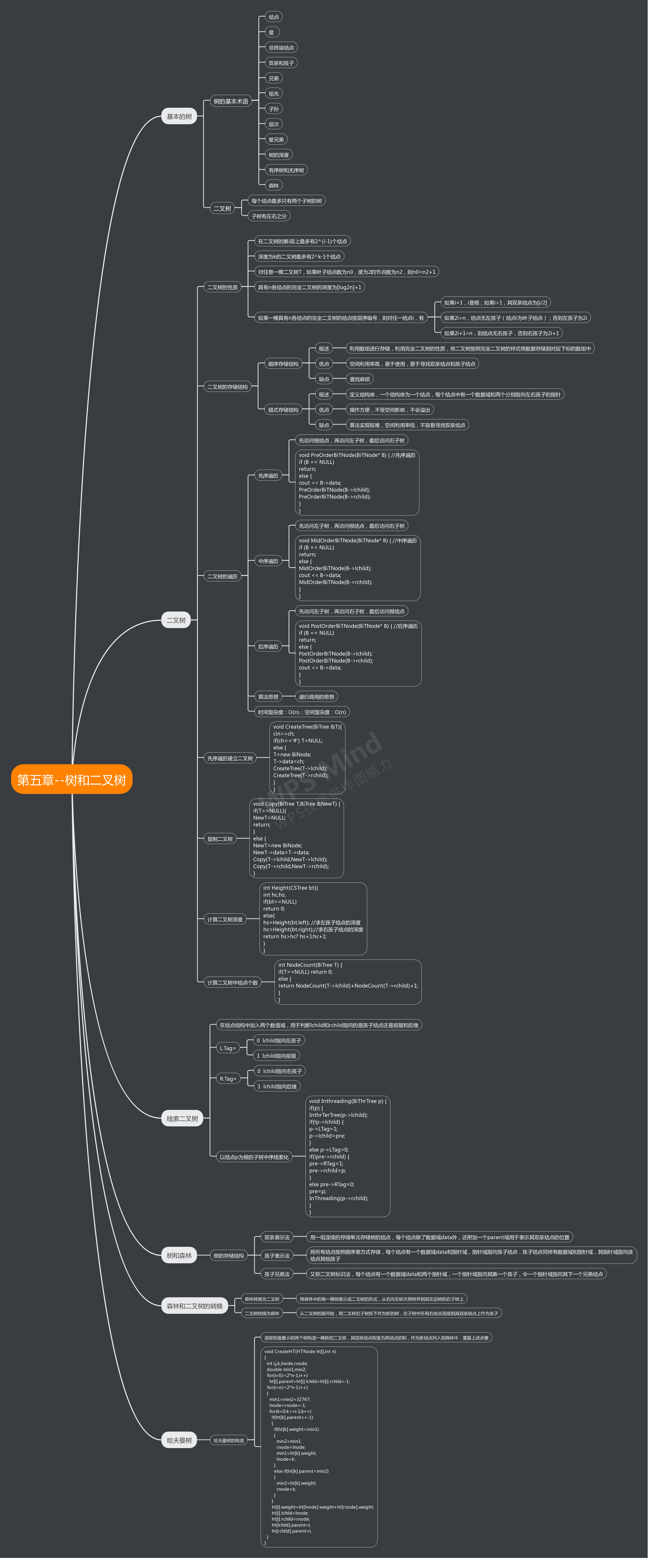Select the 计算二叉树深度 node
This screenshot has height=1568, width=652.
click(x=225, y=919)
